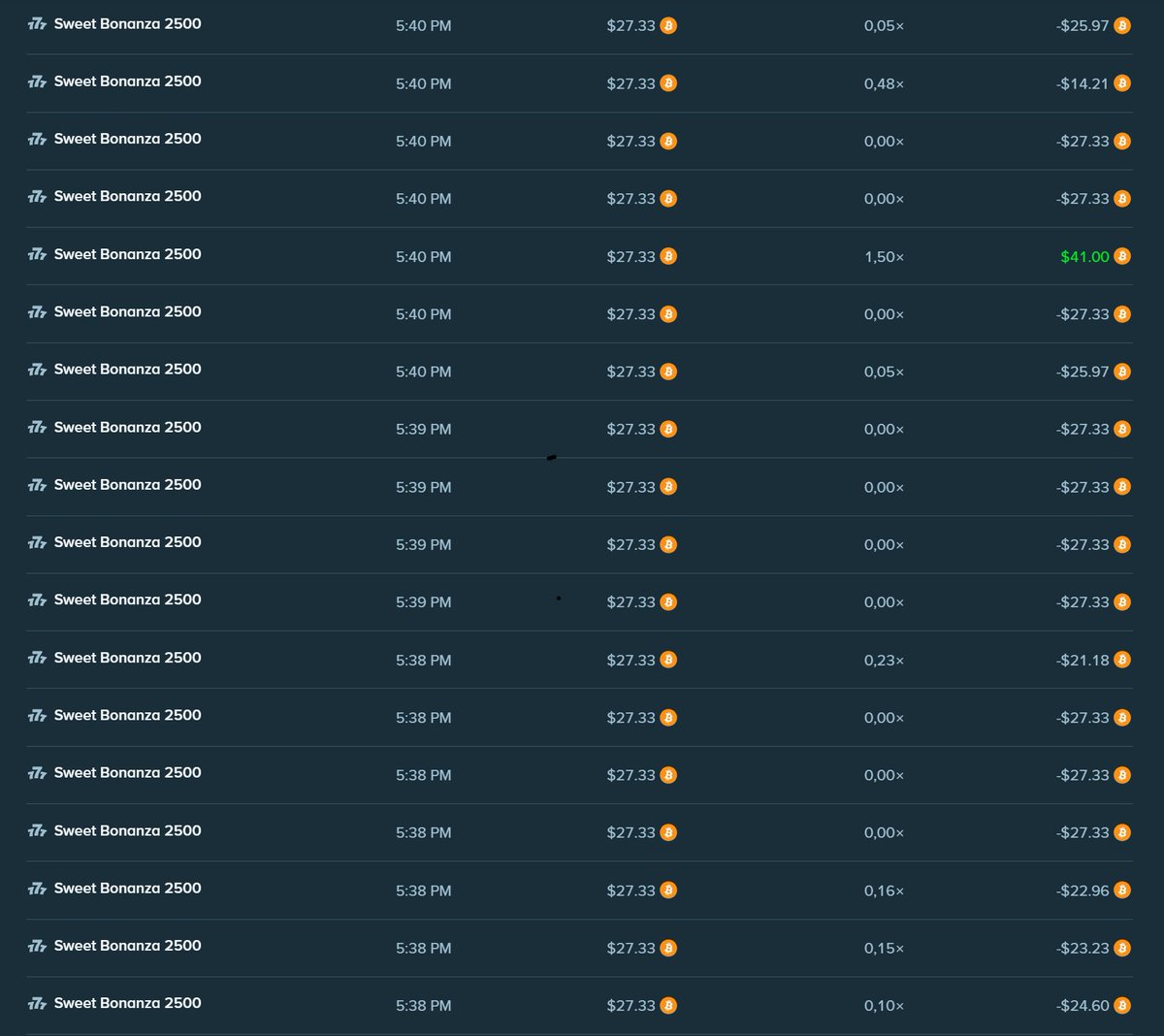
Task: Select the 0,16× multiplier value
Action: click(884, 890)
